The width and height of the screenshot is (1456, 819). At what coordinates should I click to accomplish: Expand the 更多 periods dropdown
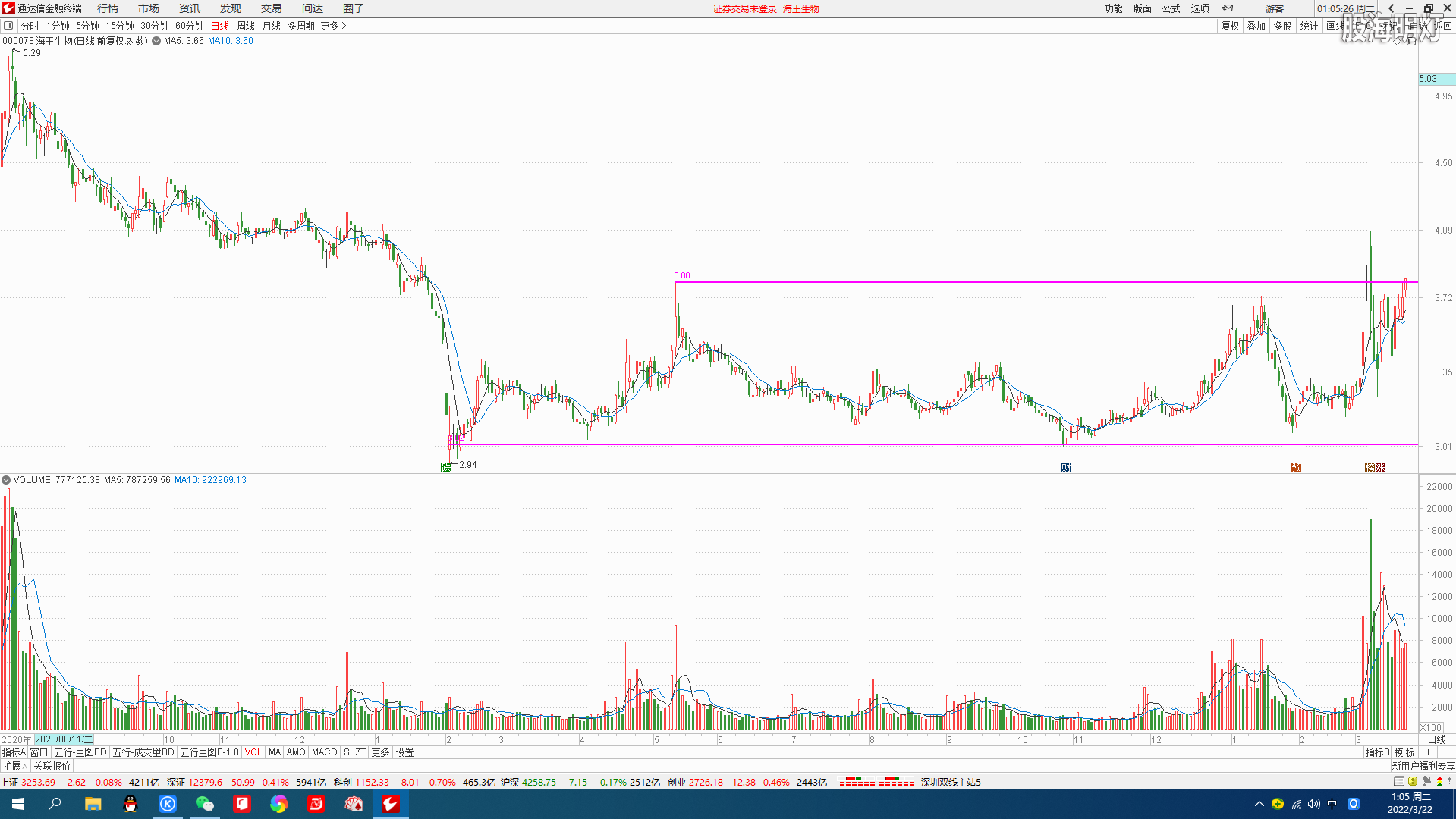tap(333, 26)
